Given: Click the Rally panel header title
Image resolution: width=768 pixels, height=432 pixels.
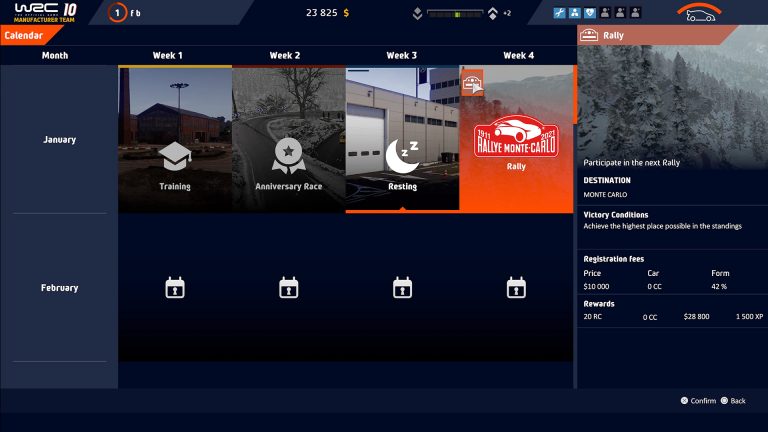Looking at the screenshot, I should (613, 35).
